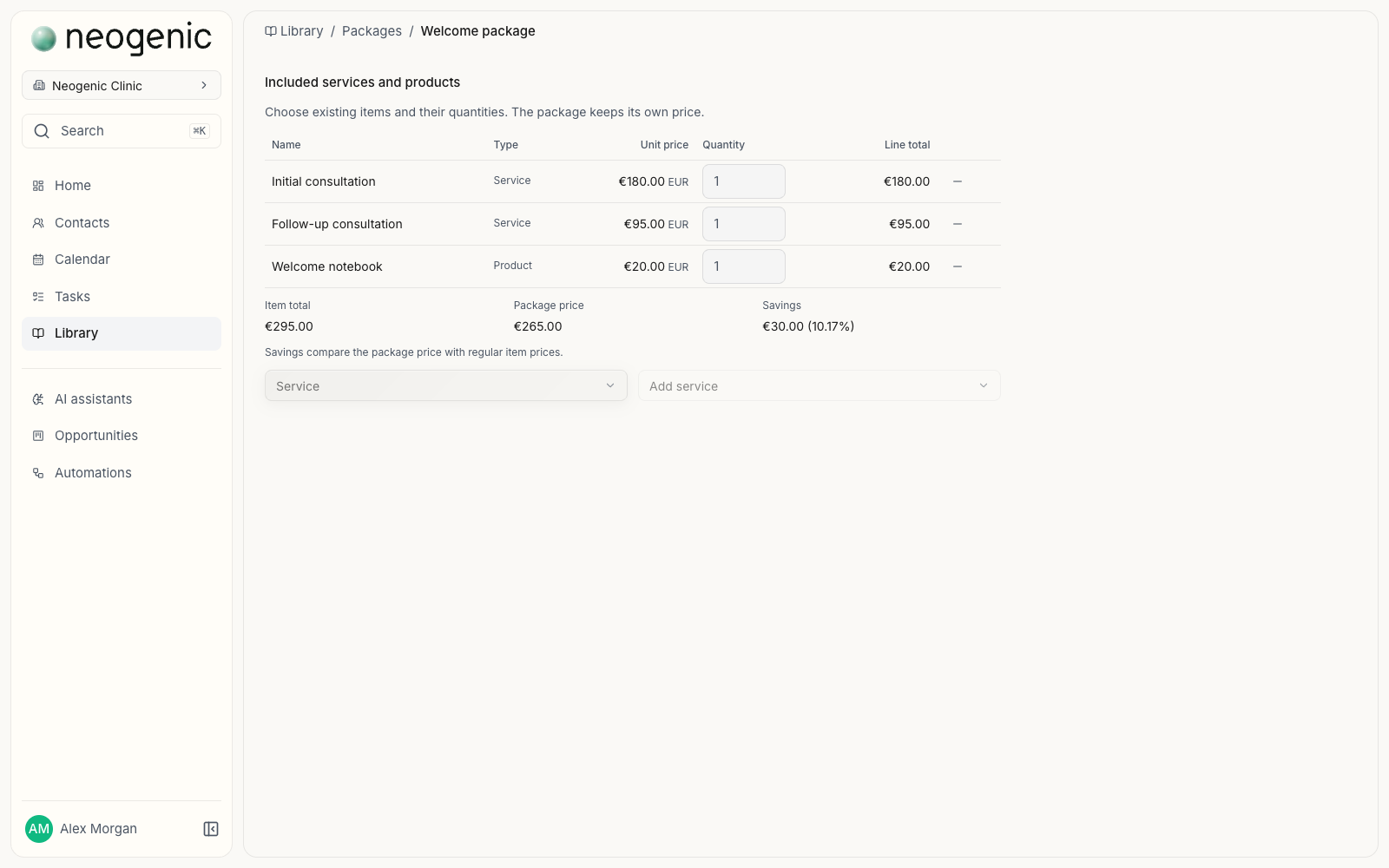1389x868 pixels.
Task: Click the Library breadcrumb link
Action: [x=294, y=31]
